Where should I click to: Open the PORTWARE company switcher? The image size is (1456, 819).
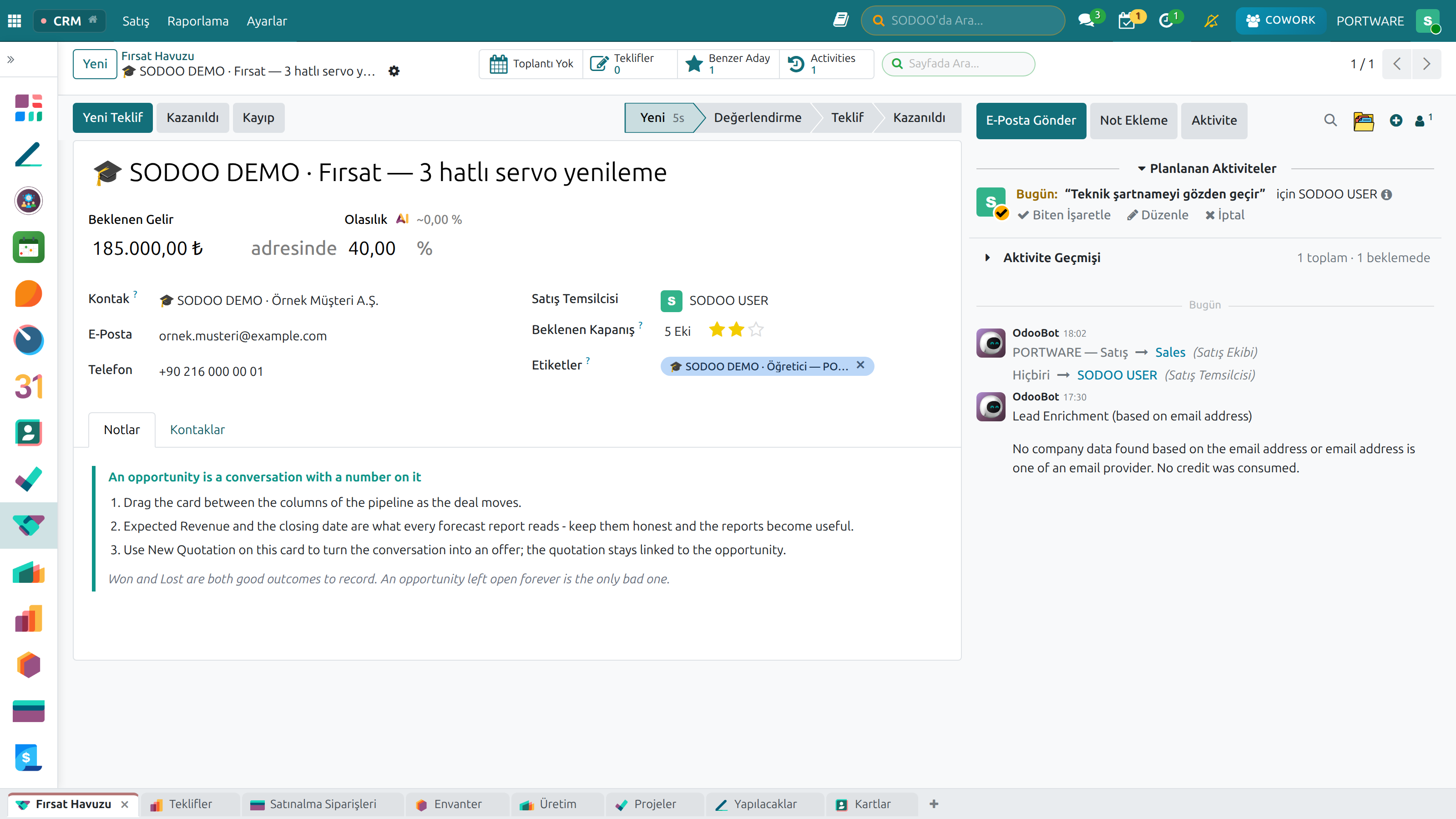(1370, 21)
